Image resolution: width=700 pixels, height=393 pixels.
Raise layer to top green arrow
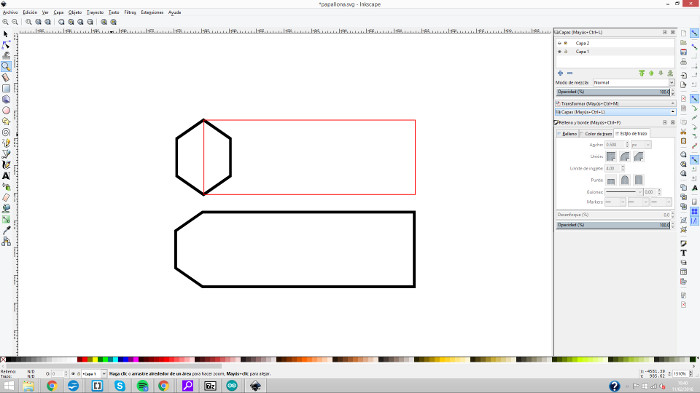(x=642, y=73)
